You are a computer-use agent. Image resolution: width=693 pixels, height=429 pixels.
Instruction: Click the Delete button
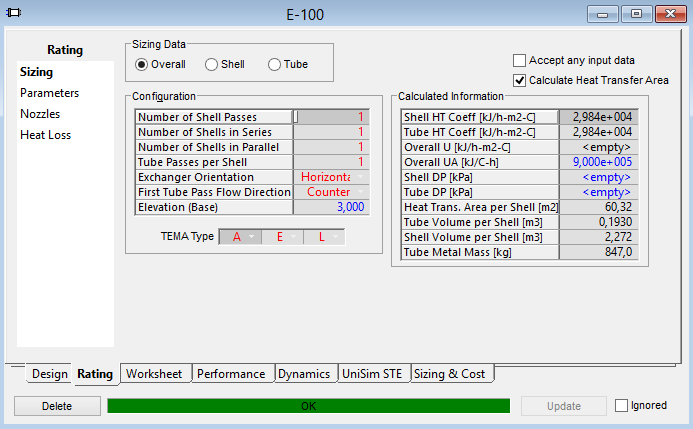[57, 406]
